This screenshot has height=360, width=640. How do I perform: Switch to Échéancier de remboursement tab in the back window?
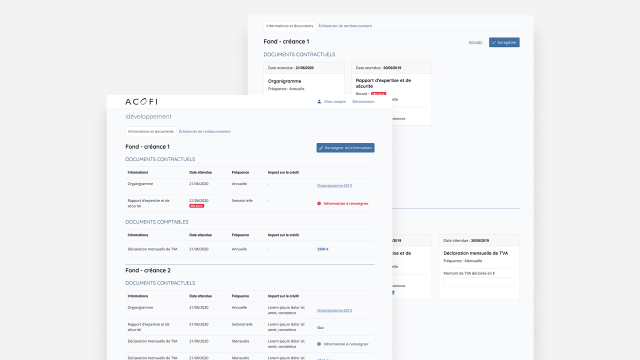click(345, 26)
